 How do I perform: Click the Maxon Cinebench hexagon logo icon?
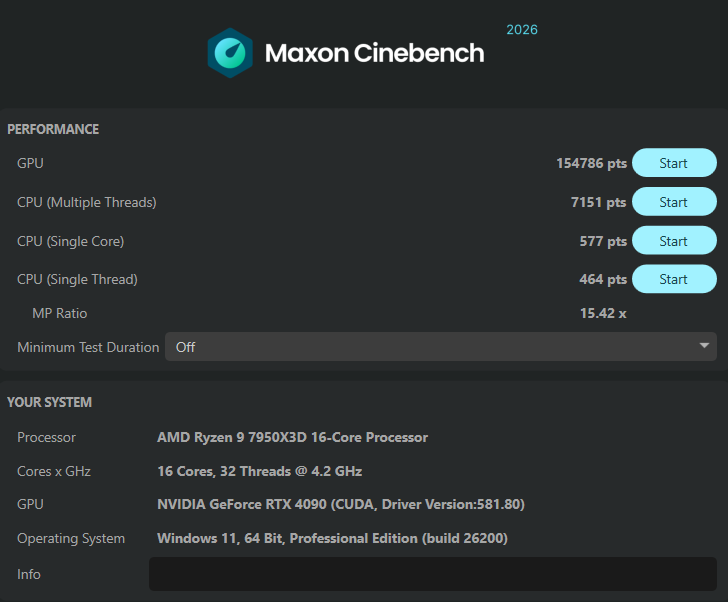230,53
